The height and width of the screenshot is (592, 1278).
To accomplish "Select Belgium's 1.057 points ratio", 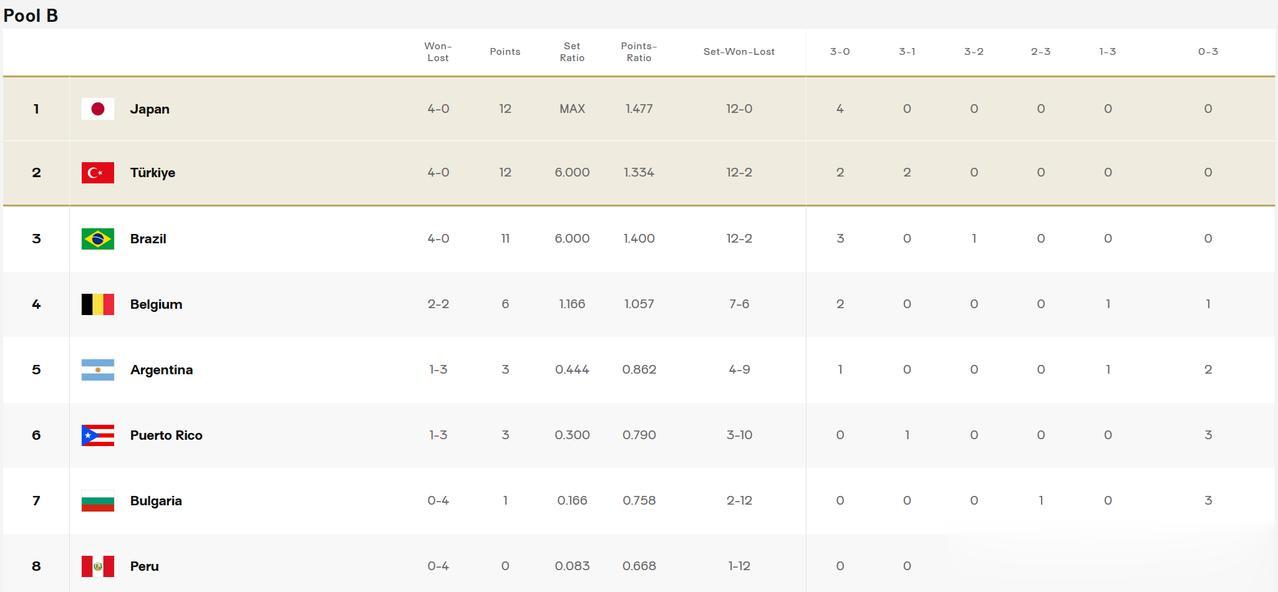I will coord(639,304).
